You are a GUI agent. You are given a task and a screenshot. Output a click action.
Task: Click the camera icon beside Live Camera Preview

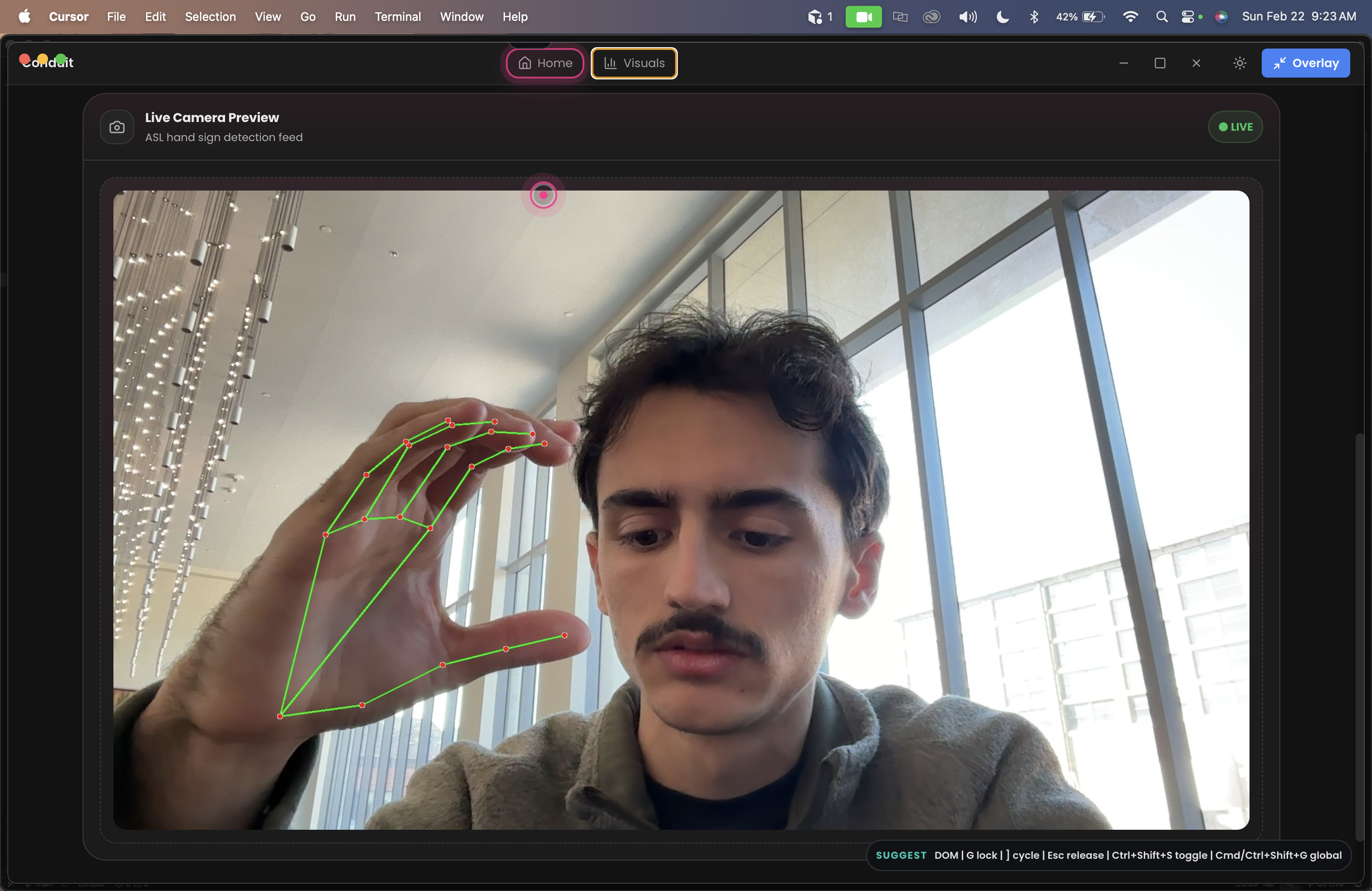coord(117,127)
